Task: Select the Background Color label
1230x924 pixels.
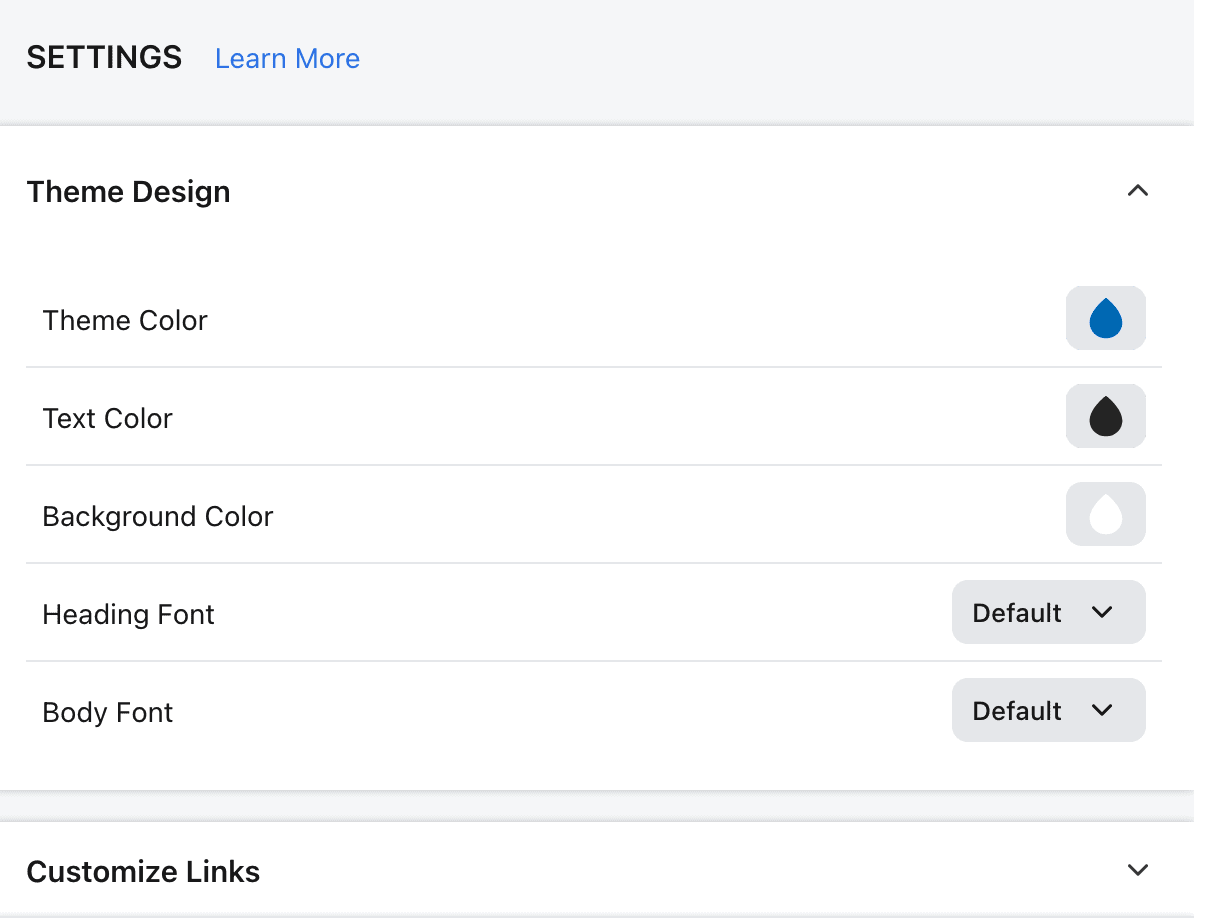Action: (x=157, y=517)
